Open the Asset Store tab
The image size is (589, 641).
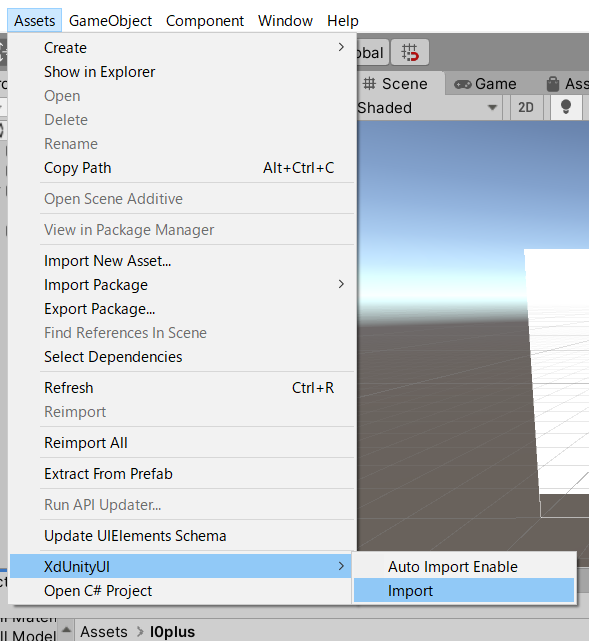567,84
